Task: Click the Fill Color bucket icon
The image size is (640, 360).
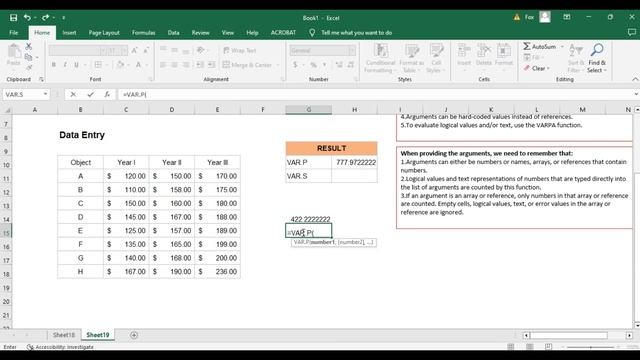Action: coord(120,64)
